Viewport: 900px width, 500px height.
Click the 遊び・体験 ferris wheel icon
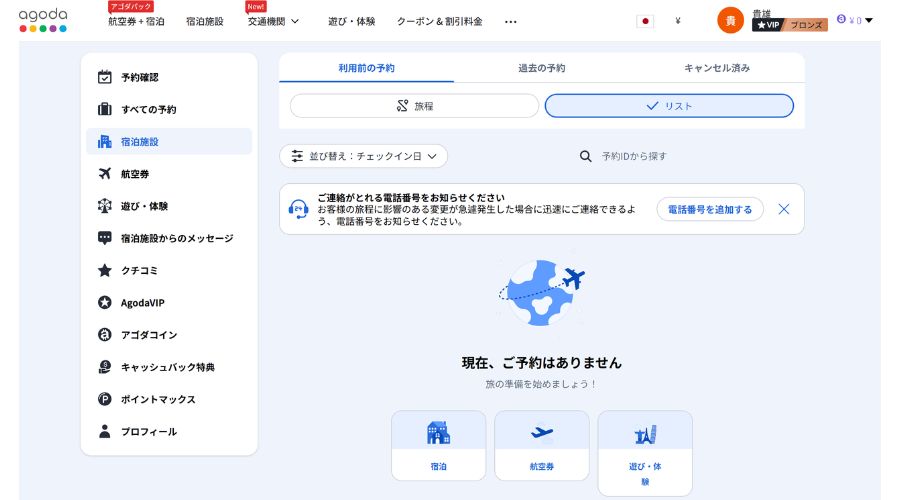(104, 206)
